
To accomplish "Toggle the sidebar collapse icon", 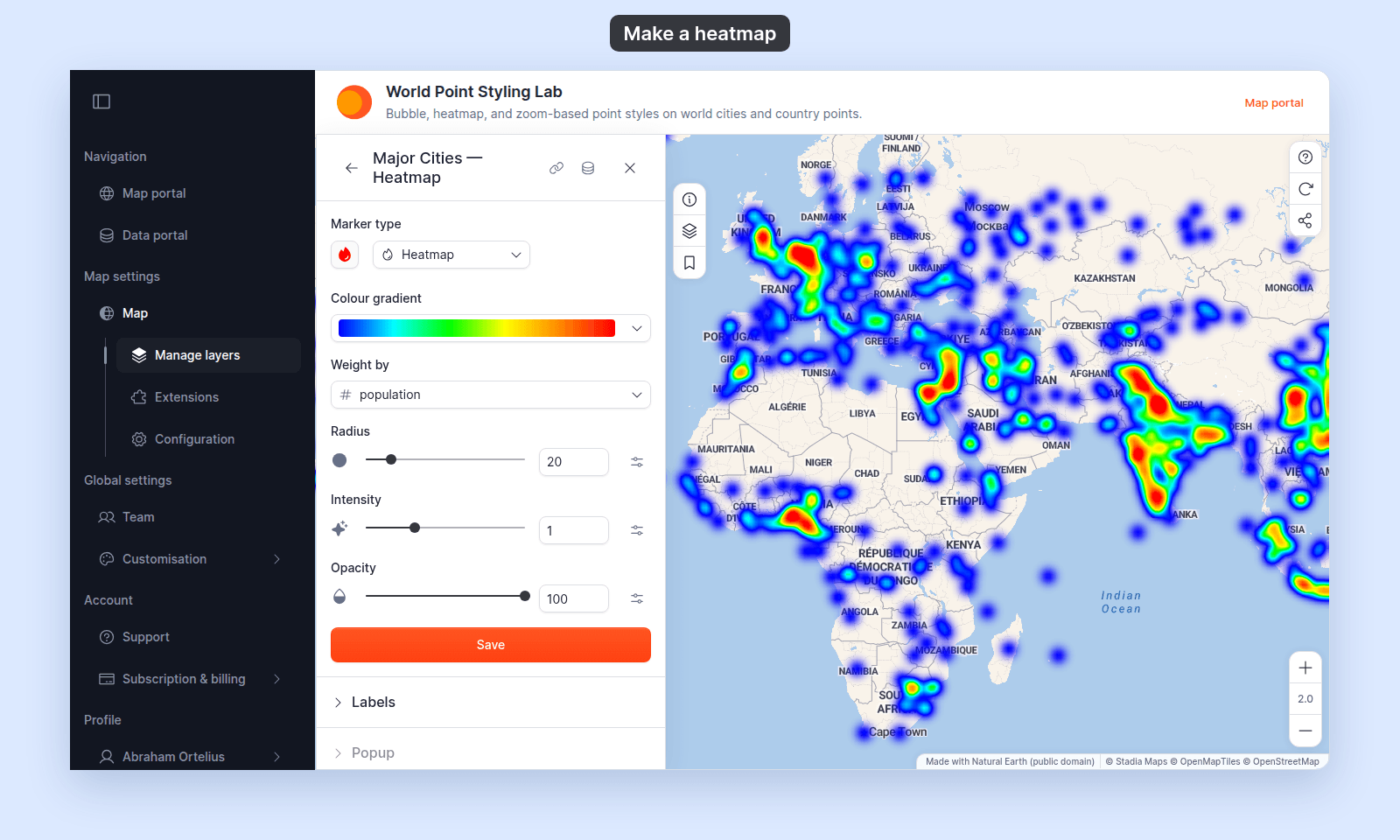I will click(x=101, y=101).
